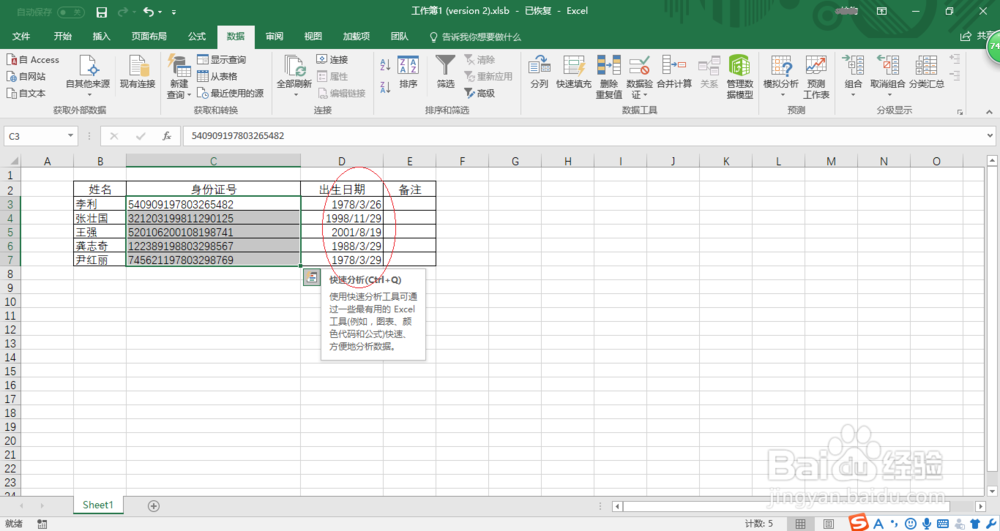Switch to the 插入 ribbon tab

101,36
